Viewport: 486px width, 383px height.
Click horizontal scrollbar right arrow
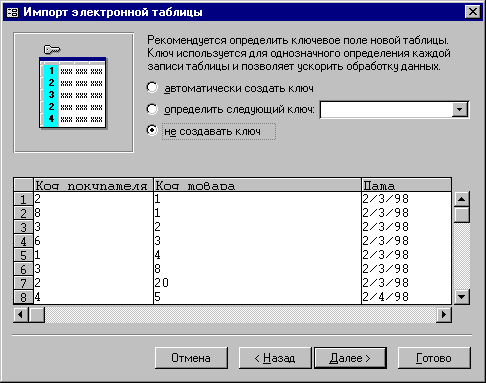444,314
